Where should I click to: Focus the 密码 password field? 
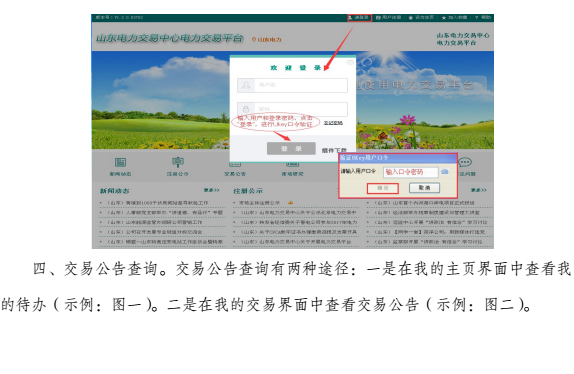coord(292,109)
